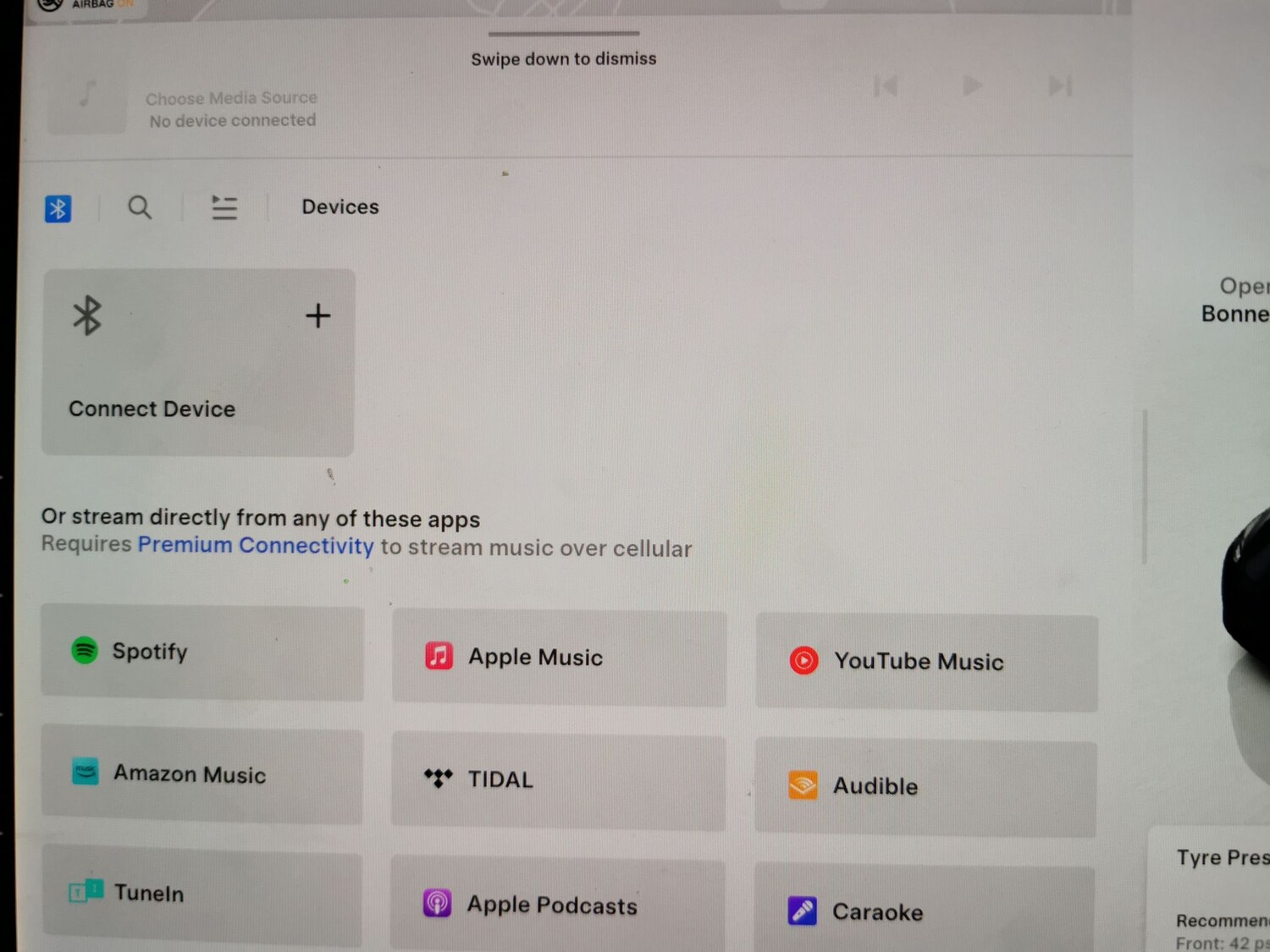The height and width of the screenshot is (952, 1270).
Task: Click the Choose Media Source text
Action: pos(231,98)
